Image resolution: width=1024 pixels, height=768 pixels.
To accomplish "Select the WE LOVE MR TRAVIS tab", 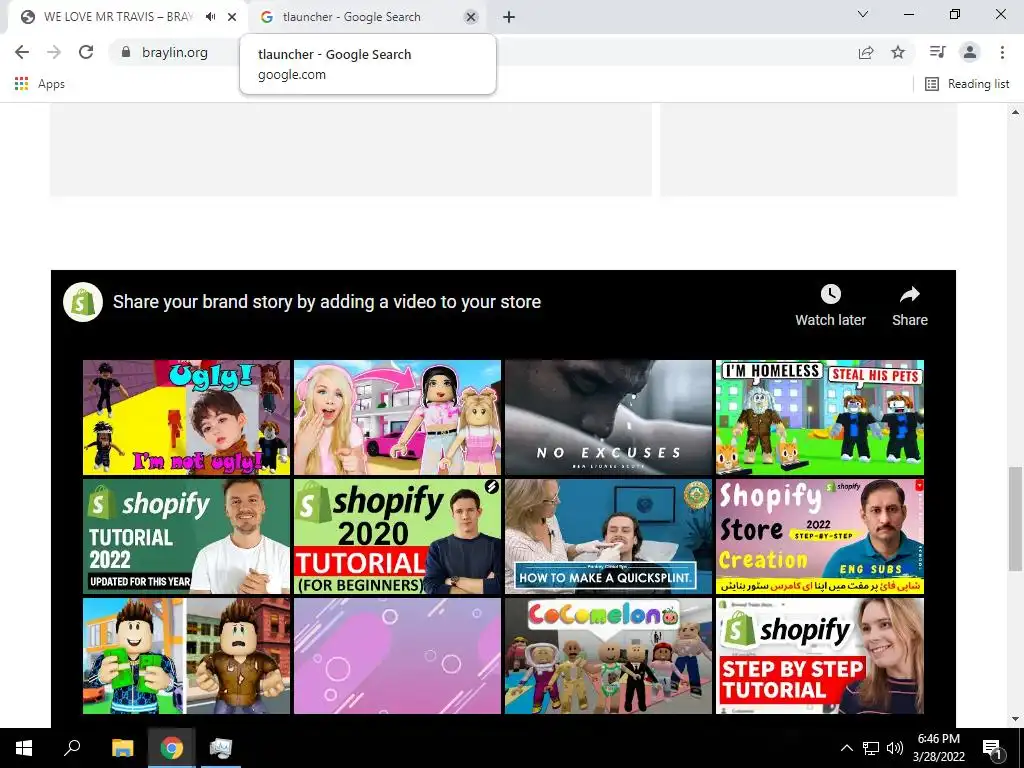I will point(118,18).
